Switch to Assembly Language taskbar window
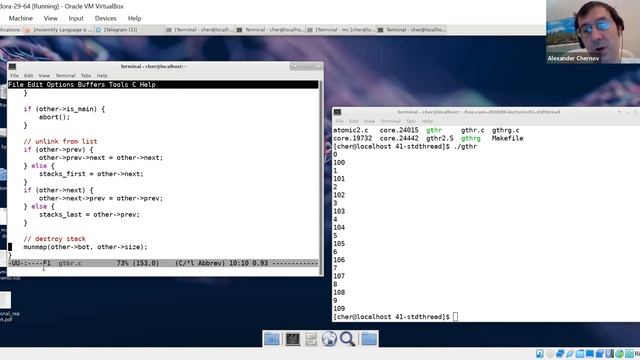This screenshot has width=640, height=360. (x=58, y=30)
